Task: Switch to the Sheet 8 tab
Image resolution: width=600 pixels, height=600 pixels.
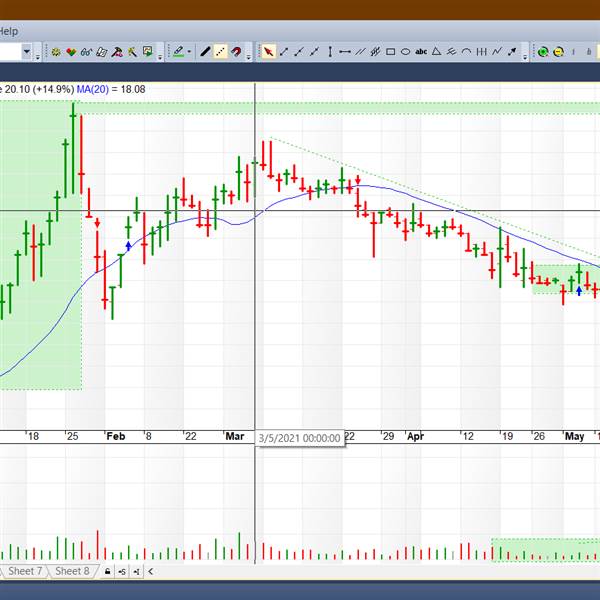Action: (x=72, y=572)
